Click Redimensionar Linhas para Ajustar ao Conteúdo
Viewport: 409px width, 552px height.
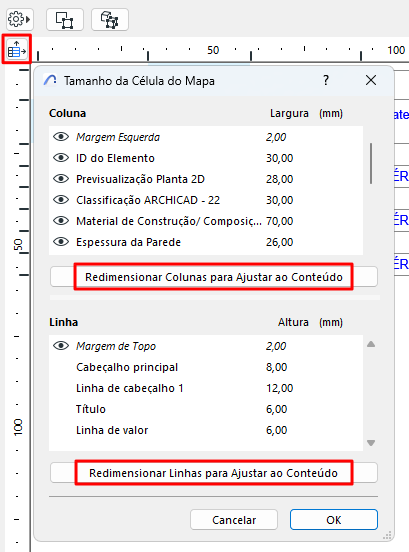click(x=214, y=472)
